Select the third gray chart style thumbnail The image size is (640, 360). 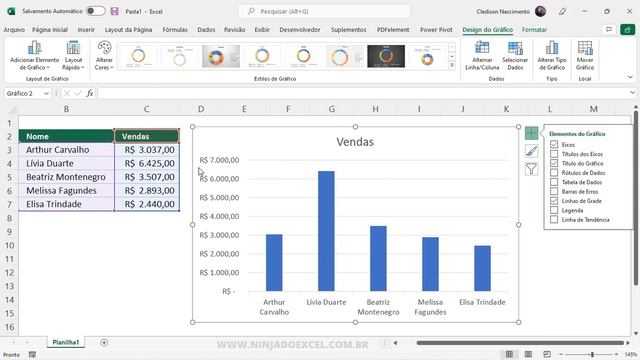[221, 56]
